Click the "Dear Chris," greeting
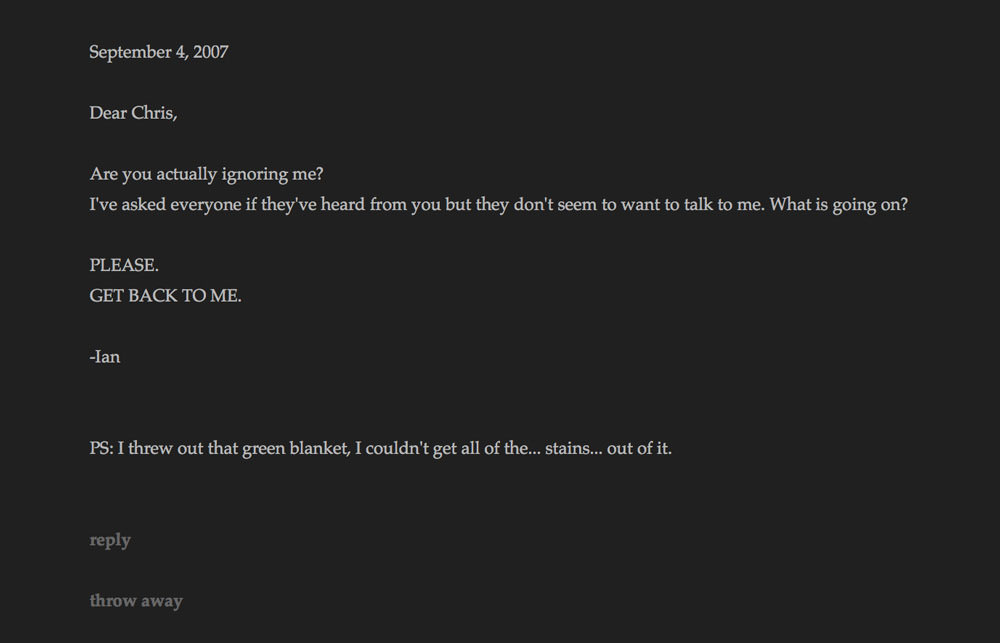The image size is (1000, 643). coord(133,113)
